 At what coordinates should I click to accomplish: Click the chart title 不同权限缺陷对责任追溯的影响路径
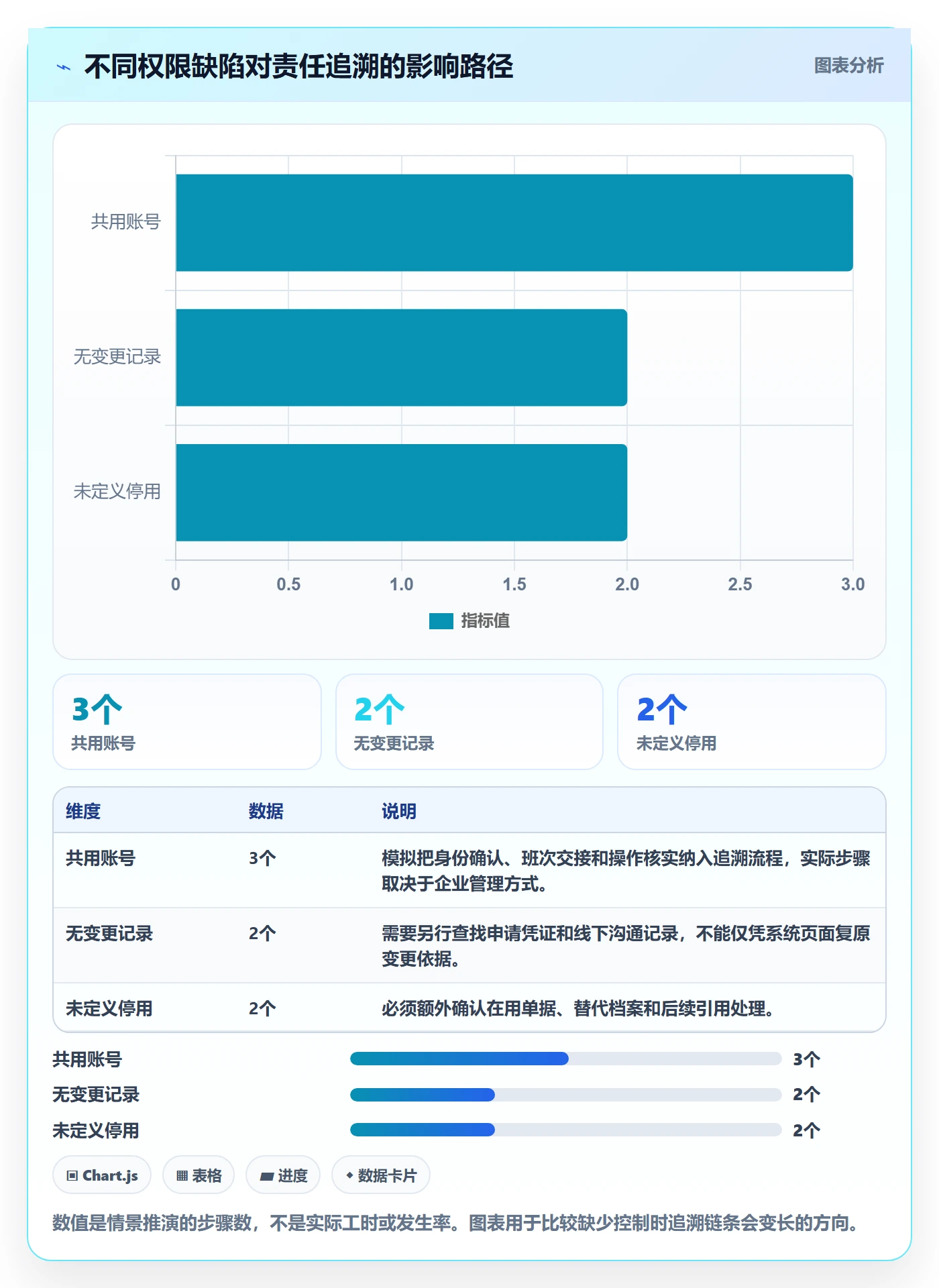pos(298,66)
